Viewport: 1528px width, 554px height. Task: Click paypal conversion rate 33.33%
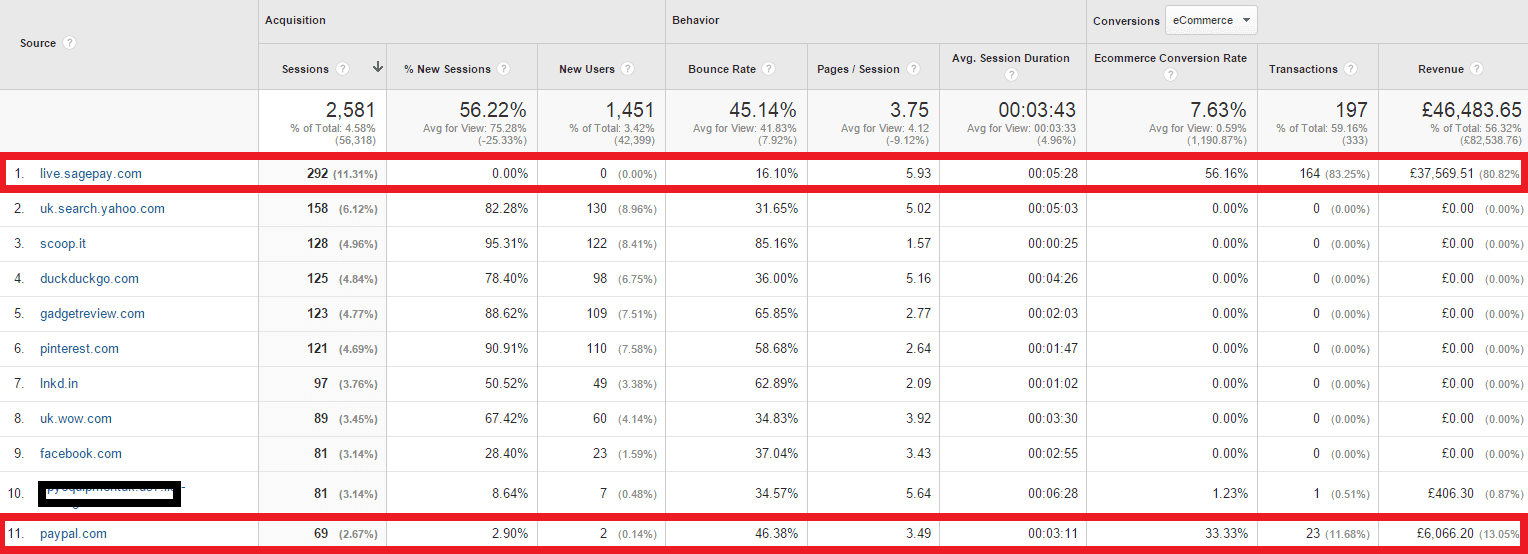(1229, 534)
